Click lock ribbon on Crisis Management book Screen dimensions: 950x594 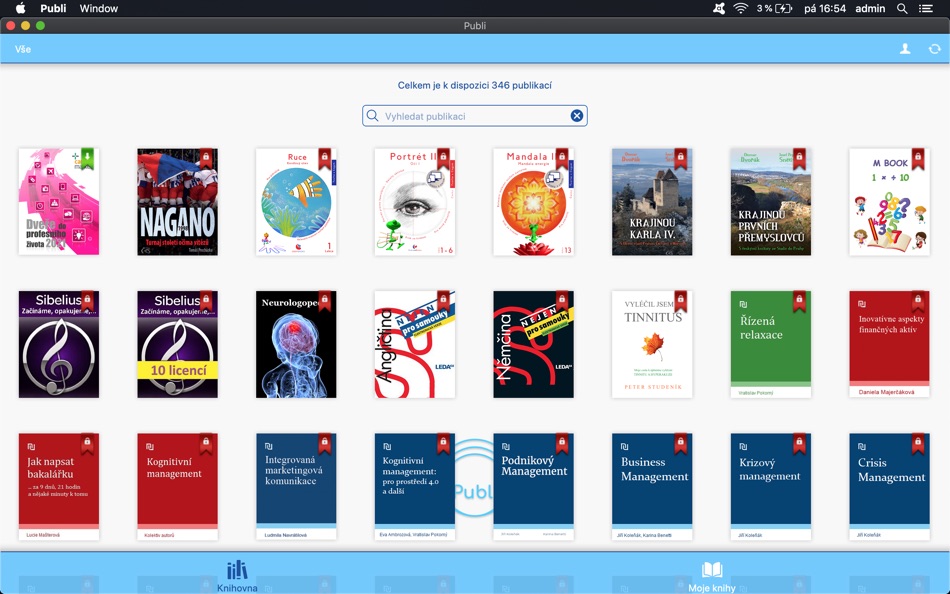918,444
